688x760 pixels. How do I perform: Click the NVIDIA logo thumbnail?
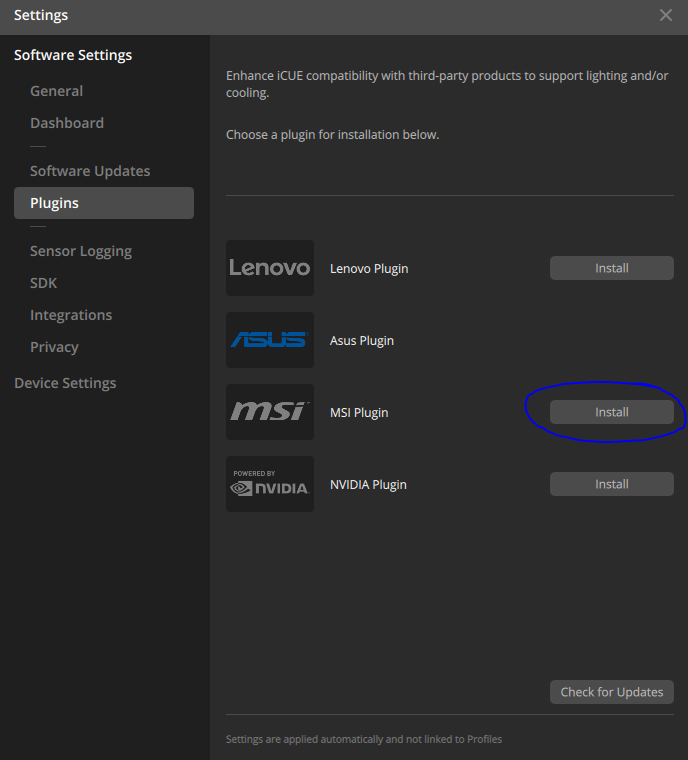[x=270, y=484]
